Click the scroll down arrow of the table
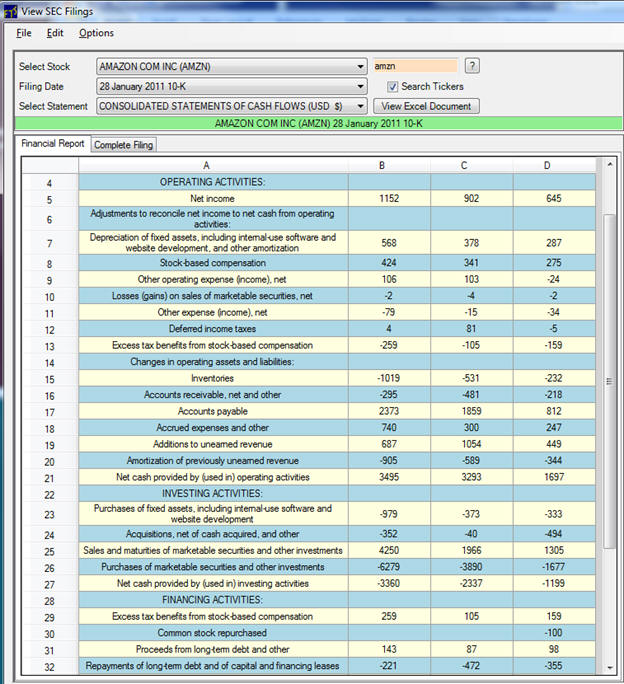Screen dimensions: 624x684 [610, 668]
